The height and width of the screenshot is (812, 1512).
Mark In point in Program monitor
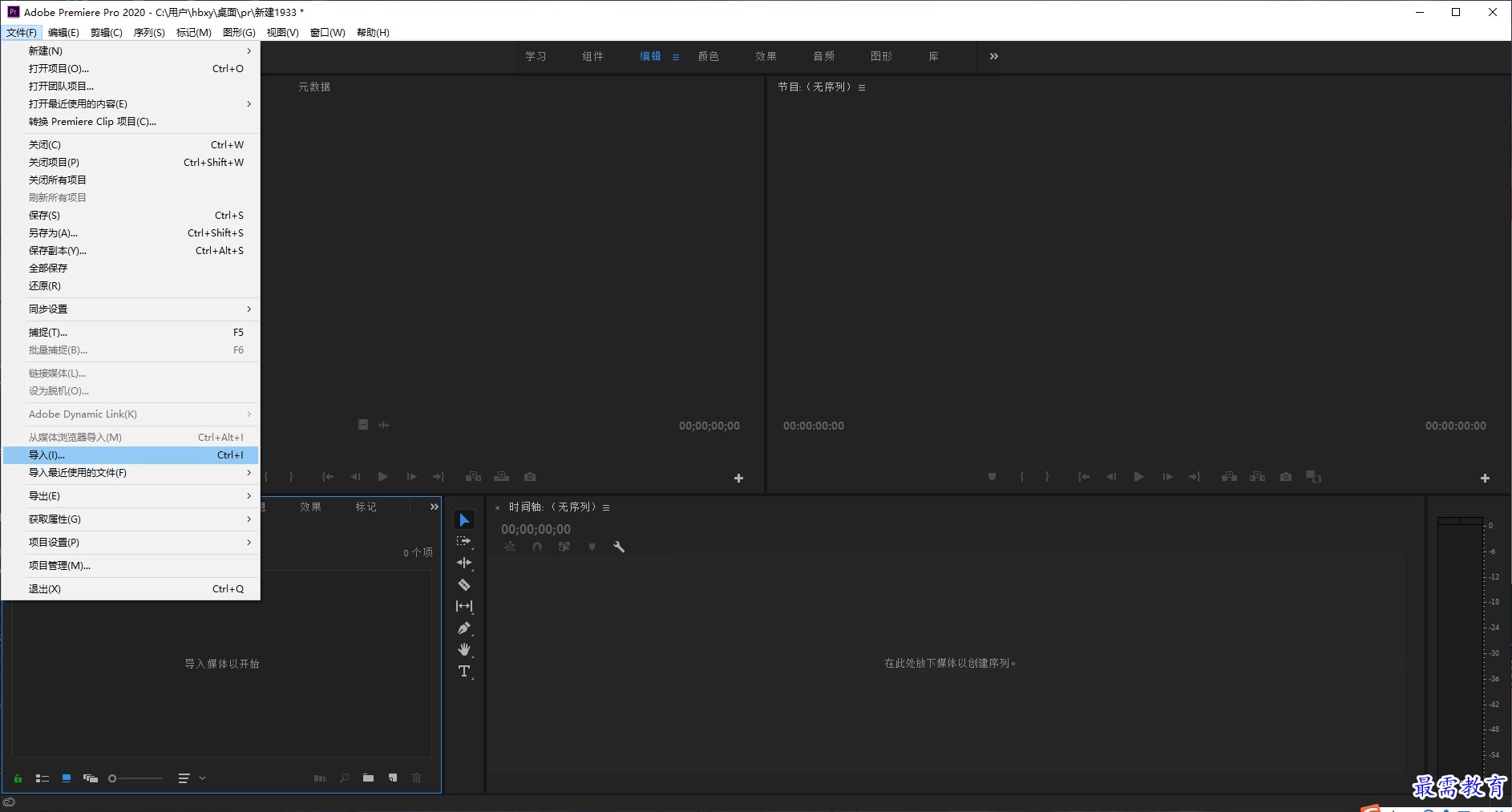(x=1021, y=477)
